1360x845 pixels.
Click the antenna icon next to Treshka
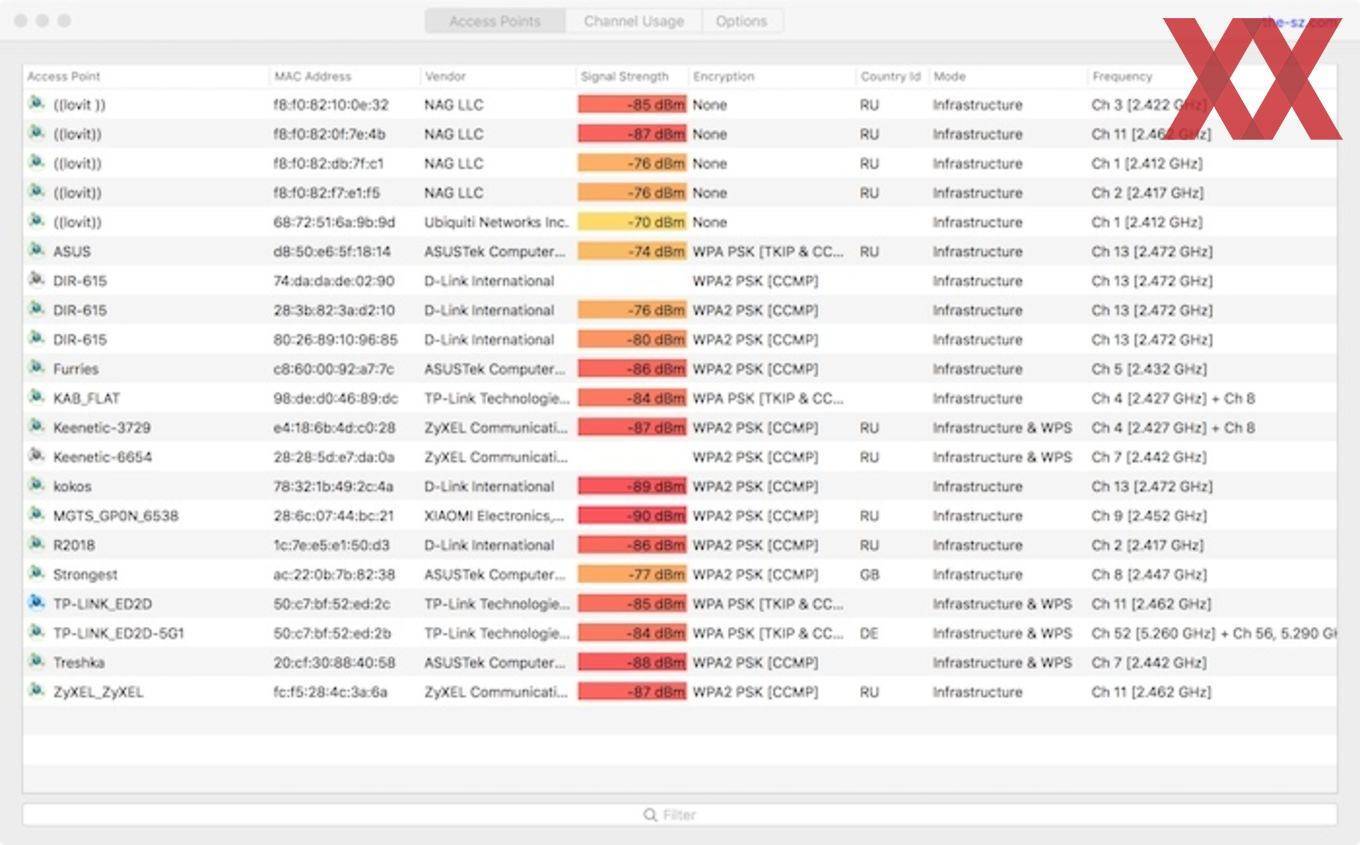click(36, 662)
